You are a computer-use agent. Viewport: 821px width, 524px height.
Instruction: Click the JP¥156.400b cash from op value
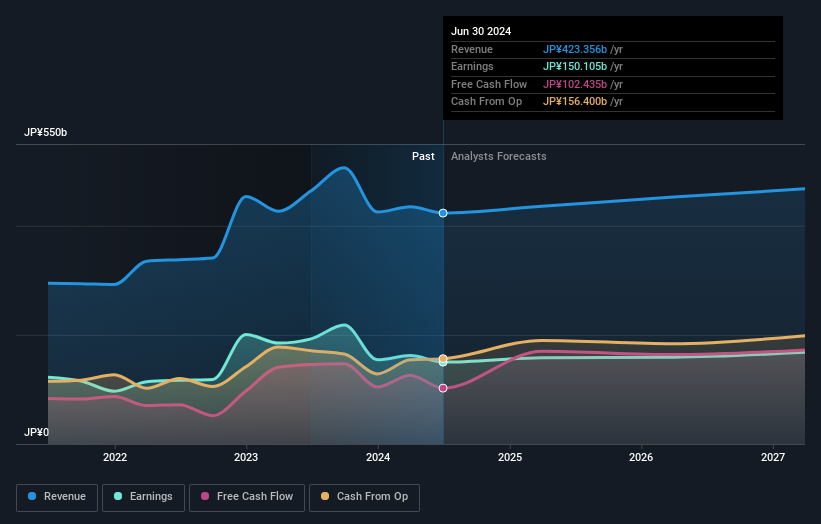[575, 102]
